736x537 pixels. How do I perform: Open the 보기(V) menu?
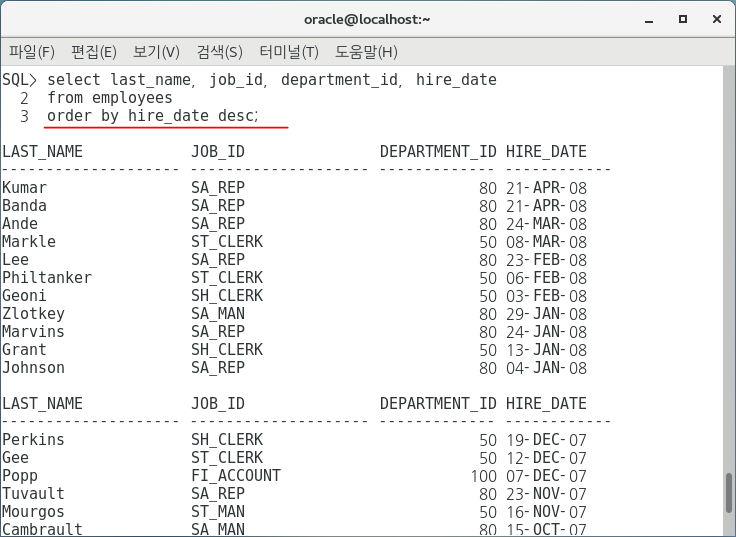tap(156, 52)
